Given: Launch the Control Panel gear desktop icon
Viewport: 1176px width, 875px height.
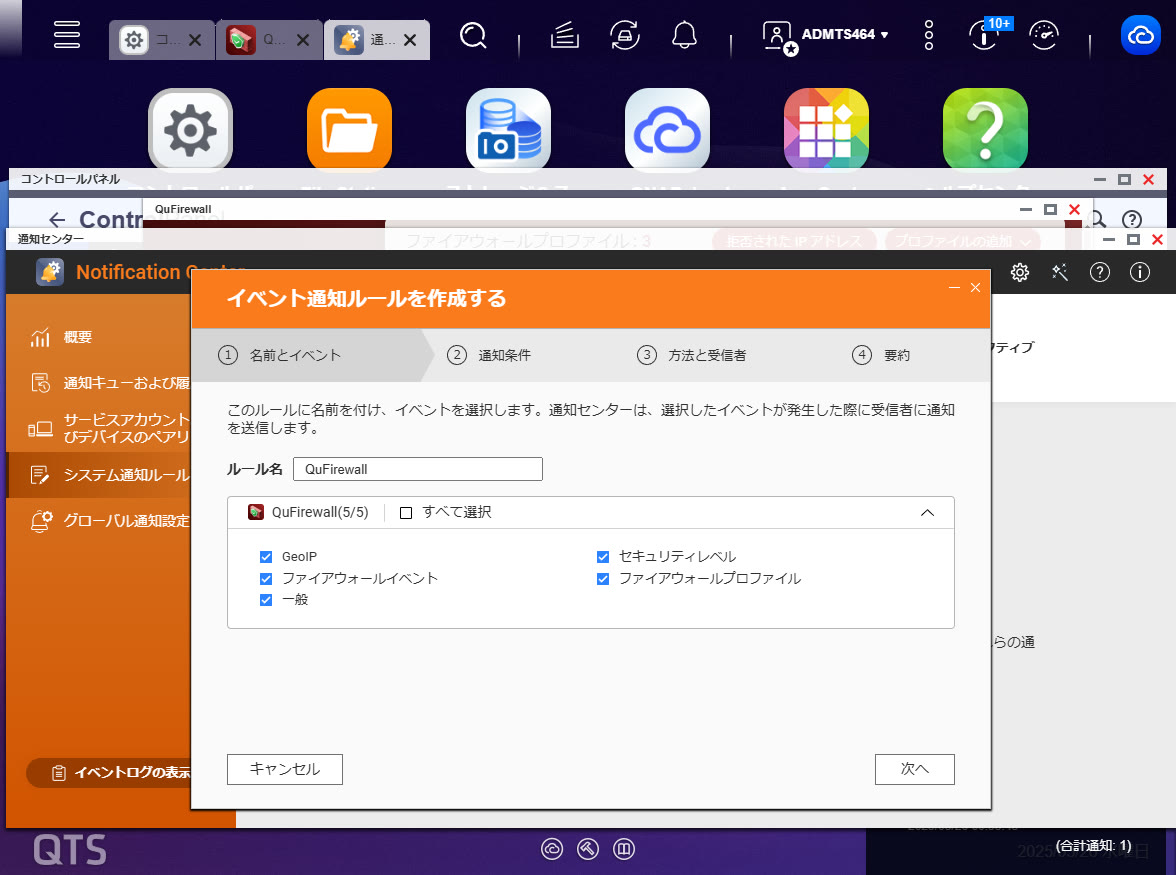Looking at the screenshot, I should (x=190, y=130).
